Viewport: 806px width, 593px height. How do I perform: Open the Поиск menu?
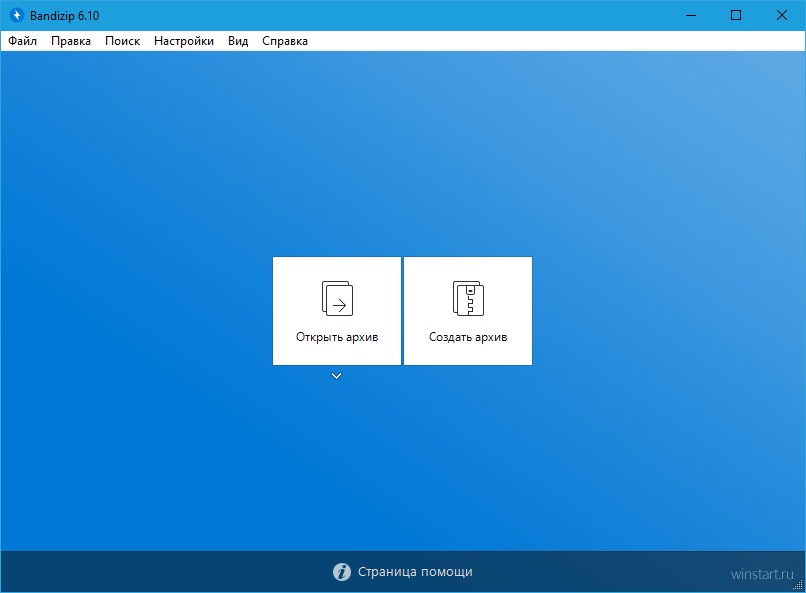coord(122,41)
